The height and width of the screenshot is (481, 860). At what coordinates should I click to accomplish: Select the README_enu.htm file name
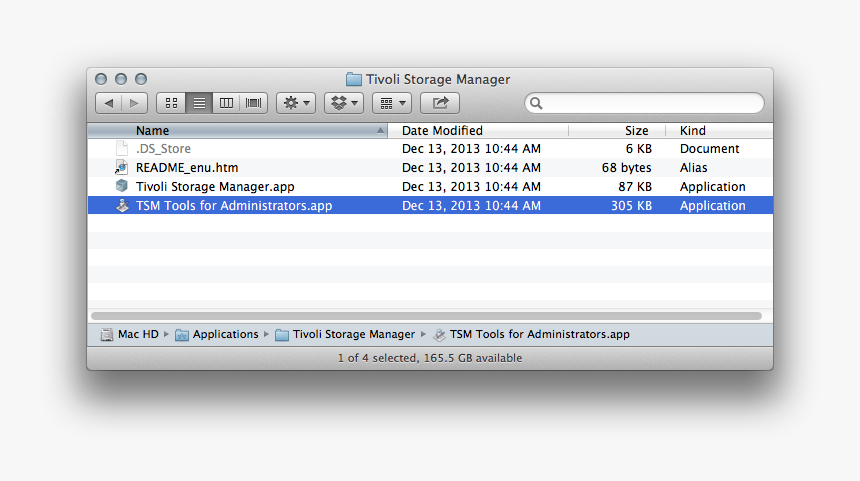click(187, 168)
